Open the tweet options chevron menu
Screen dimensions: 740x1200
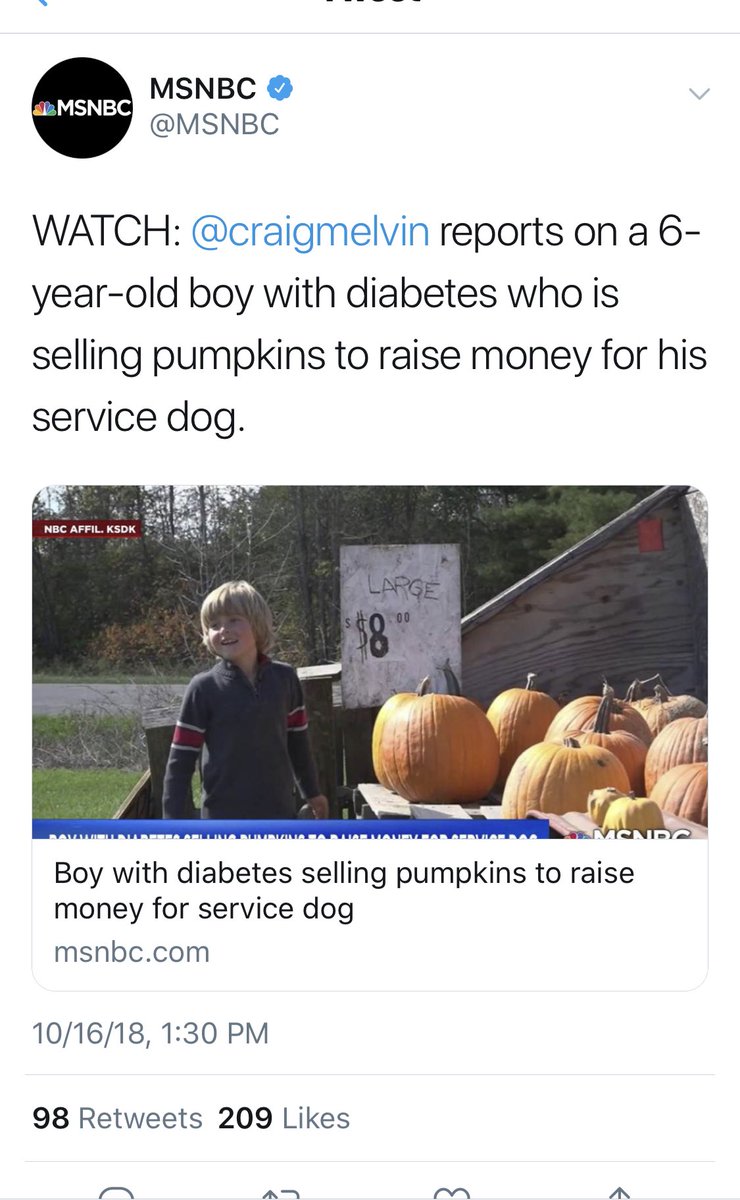(699, 94)
